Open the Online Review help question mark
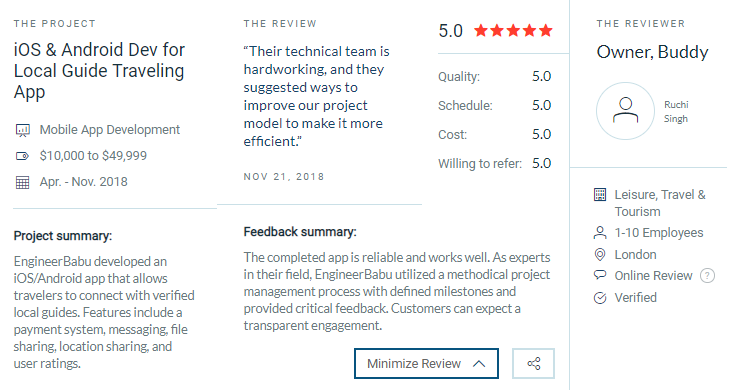The image size is (745, 390). (x=707, y=276)
